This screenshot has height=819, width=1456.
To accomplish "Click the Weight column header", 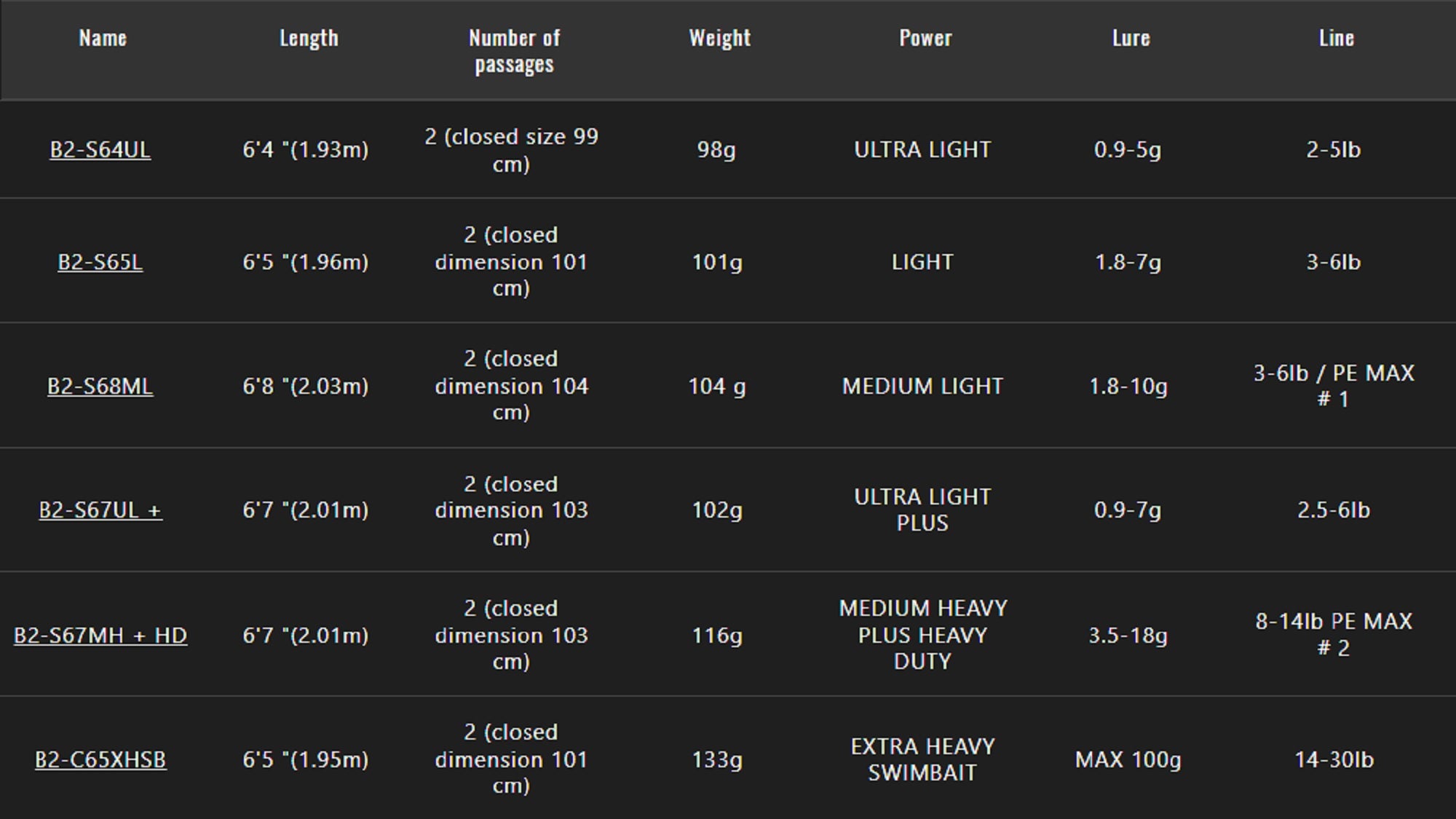I will pos(719,38).
